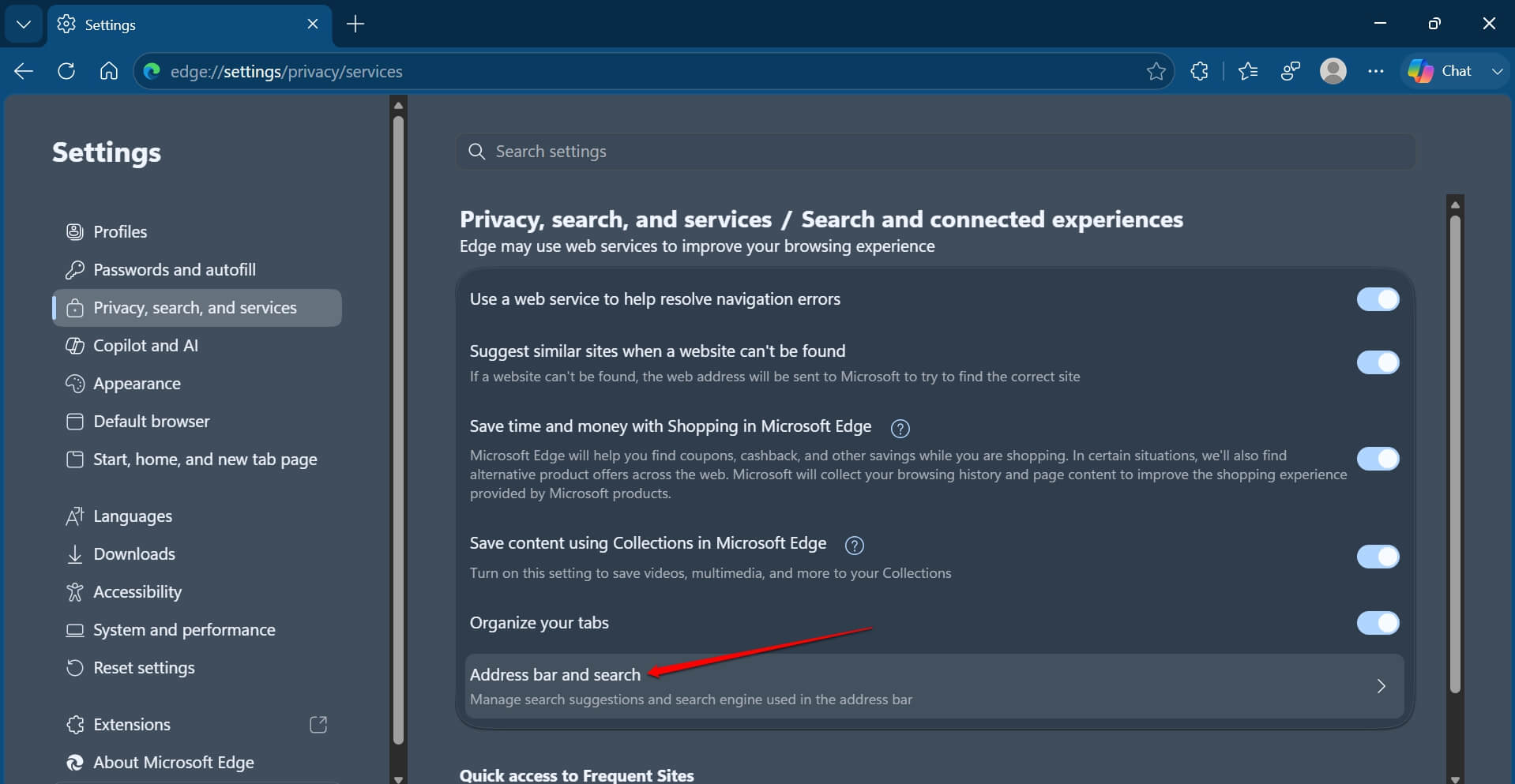Click the Quick access to Frequent Sites heading
1515x784 pixels.
pos(577,775)
